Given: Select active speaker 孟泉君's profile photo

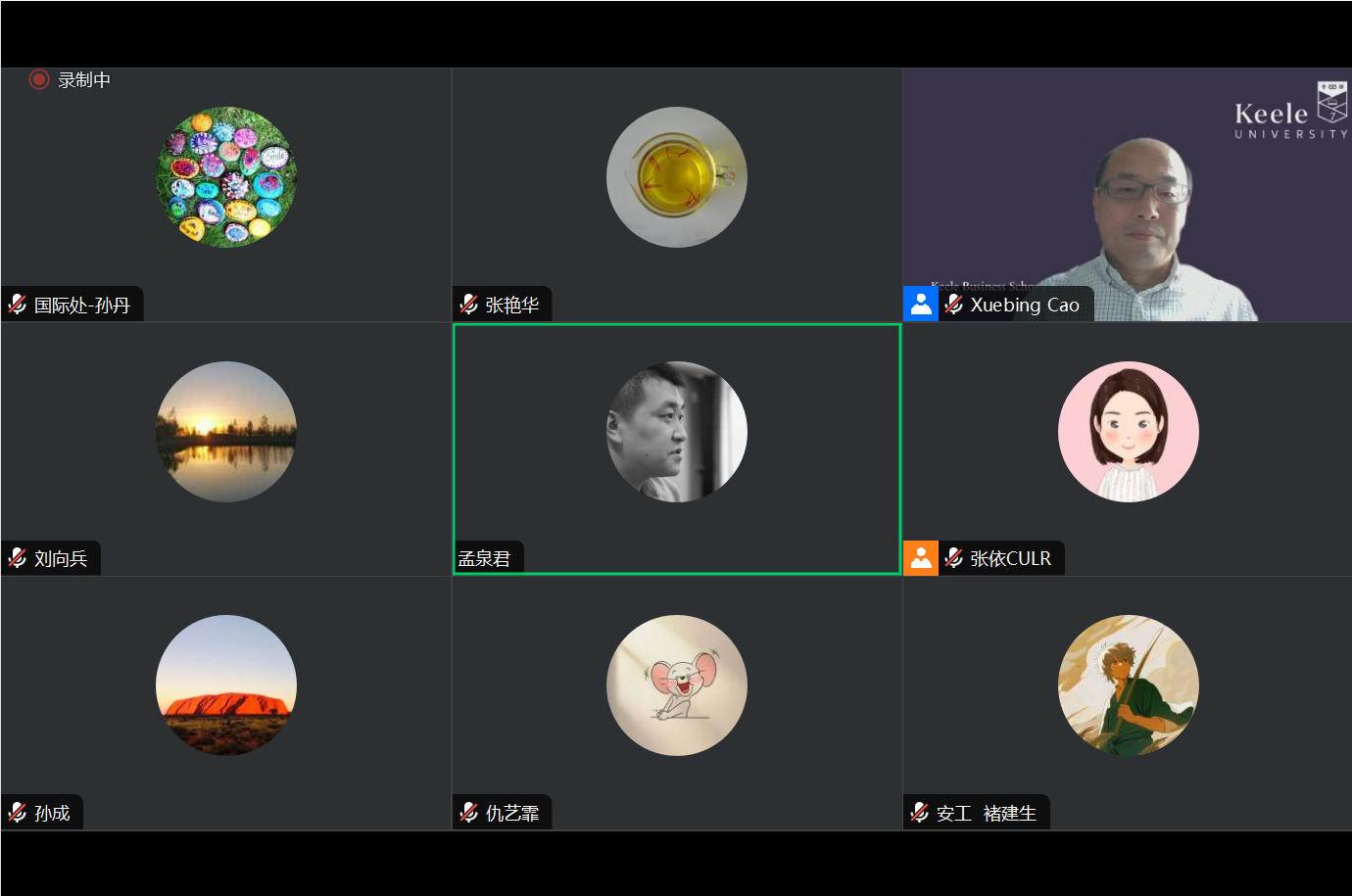Looking at the screenshot, I should coord(677,432).
